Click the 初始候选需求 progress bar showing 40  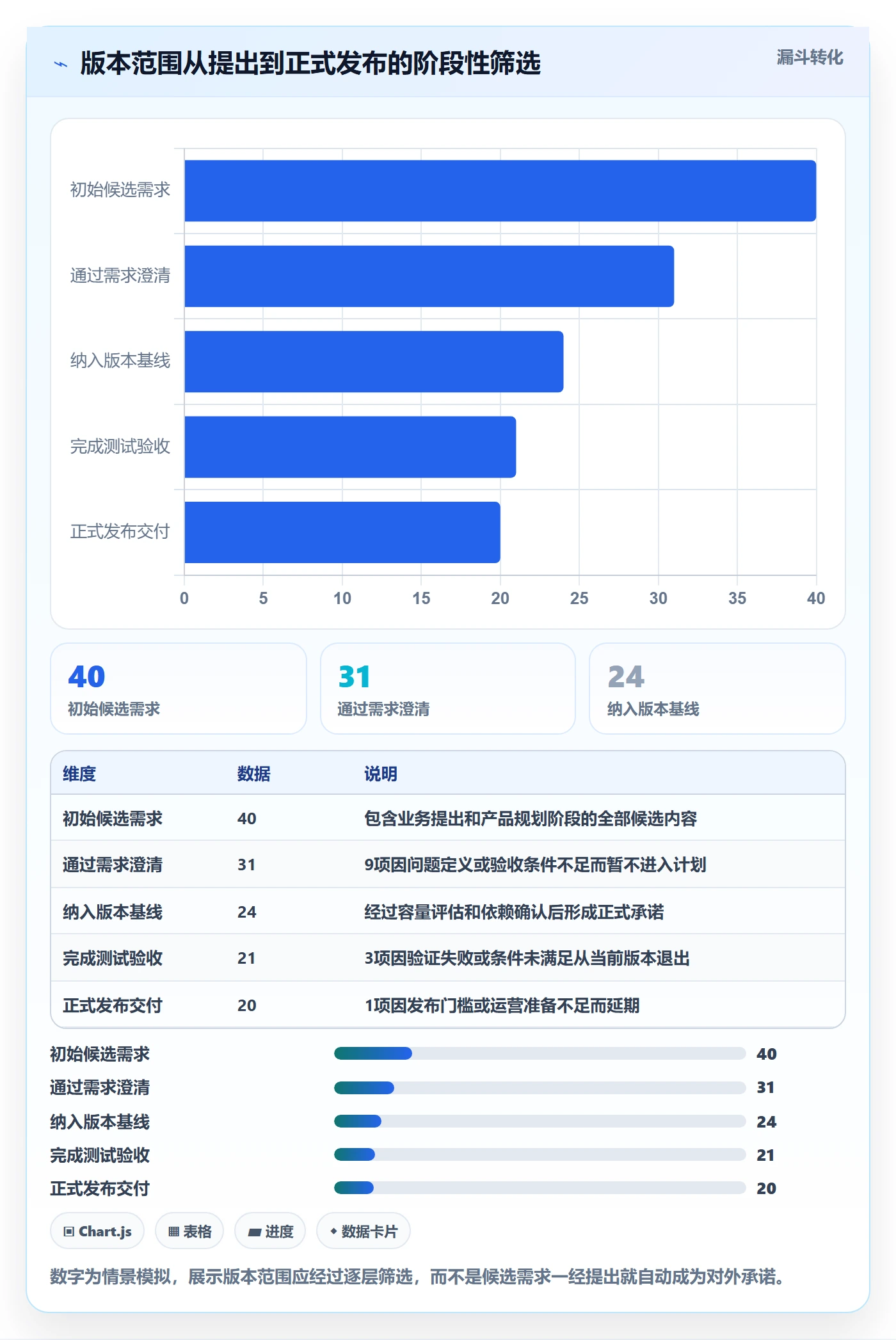540,1053
